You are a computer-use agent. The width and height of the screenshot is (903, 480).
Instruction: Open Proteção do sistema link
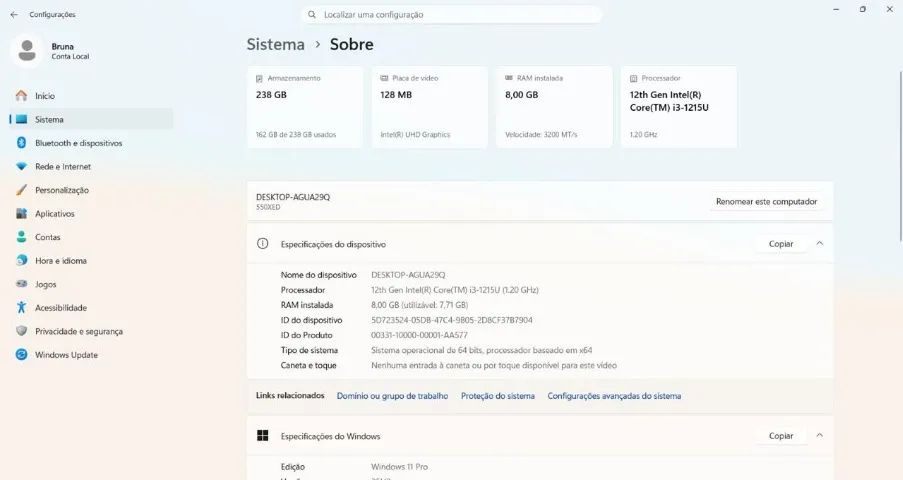click(498, 396)
